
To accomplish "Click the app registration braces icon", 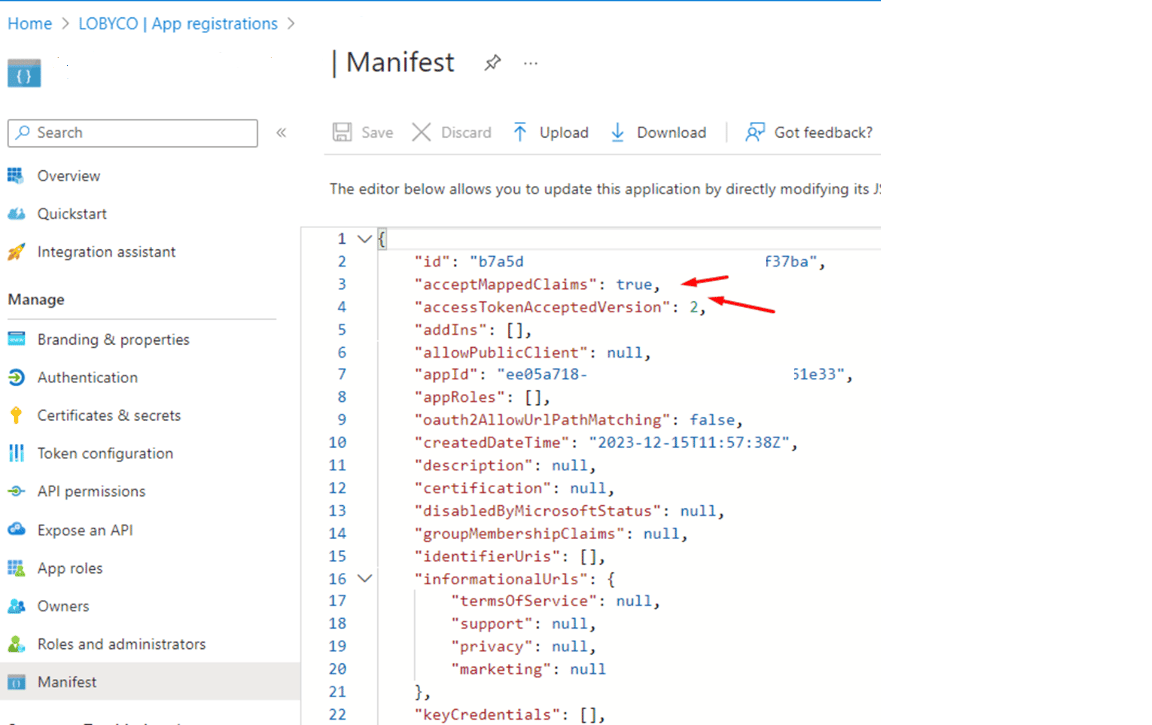I will pyautogui.click(x=24, y=73).
